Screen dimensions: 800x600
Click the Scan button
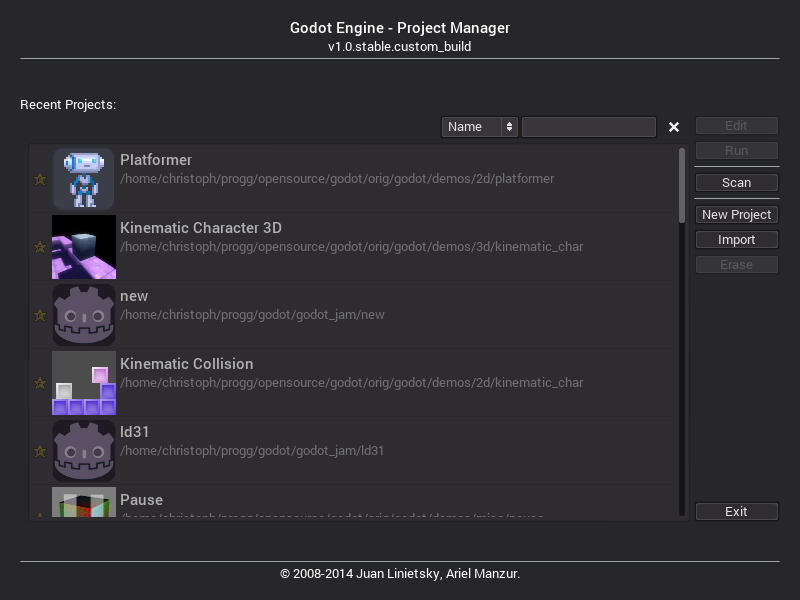click(x=737, y=183)
